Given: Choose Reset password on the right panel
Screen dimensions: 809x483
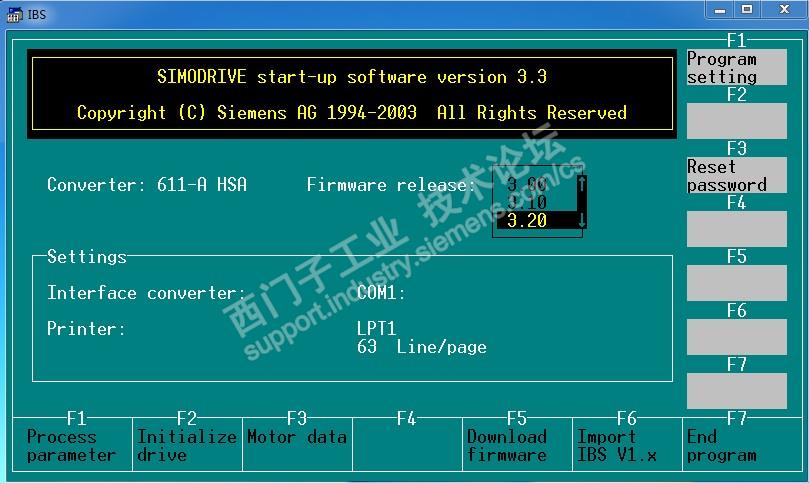Looking at the screenshot, I should pos(736,175).
